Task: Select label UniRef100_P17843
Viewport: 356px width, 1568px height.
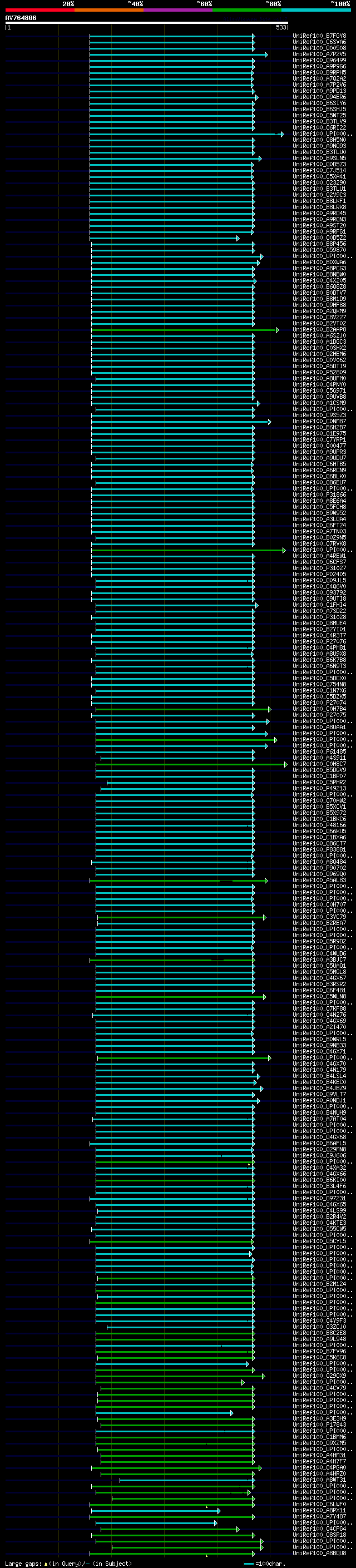Action: pos(319,1425)
